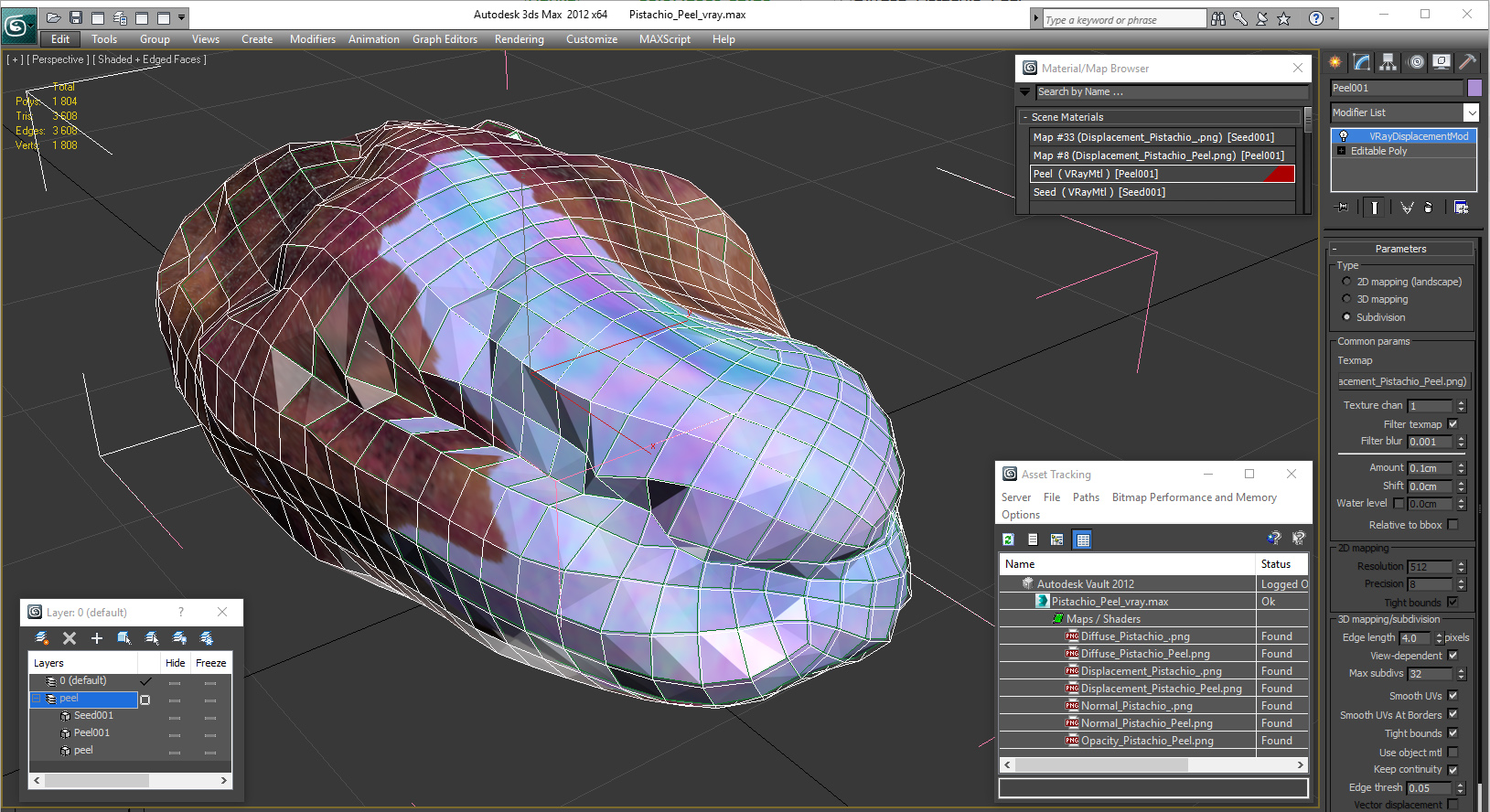Open the Modifier List dropdown
This screenshot has width=1490, height=812.
[1471, 112]
